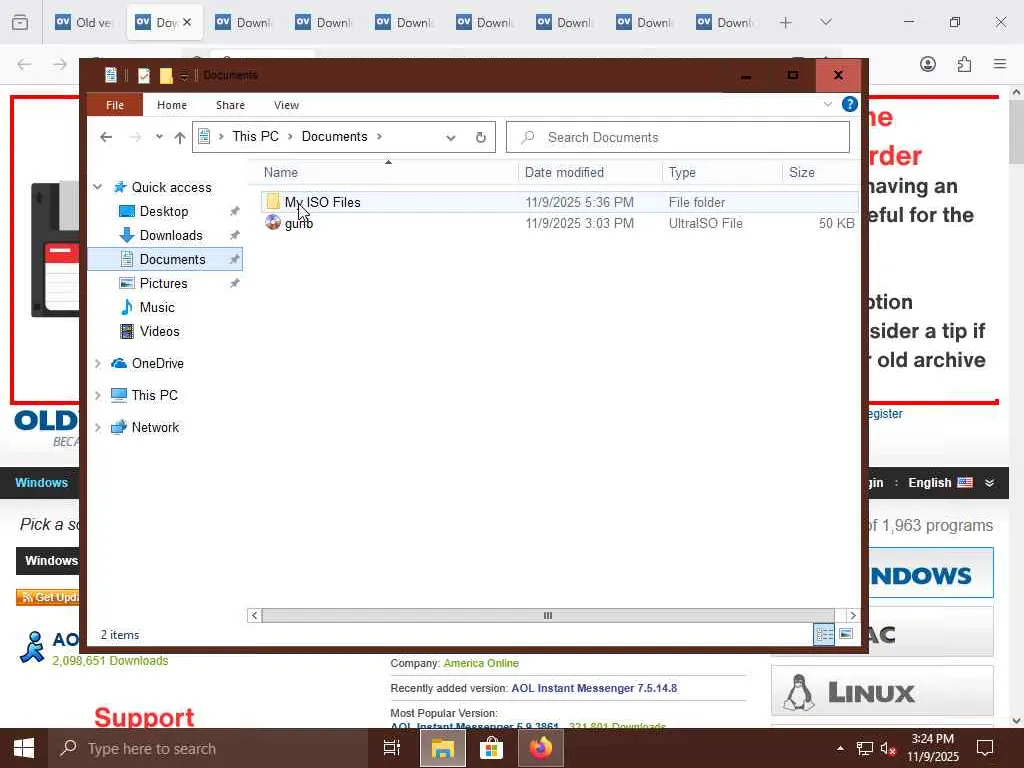Viewport: 1024px width, 768px height.
Task: Click right arrow of horizontal scrollbar
Action: pos(852,615)
